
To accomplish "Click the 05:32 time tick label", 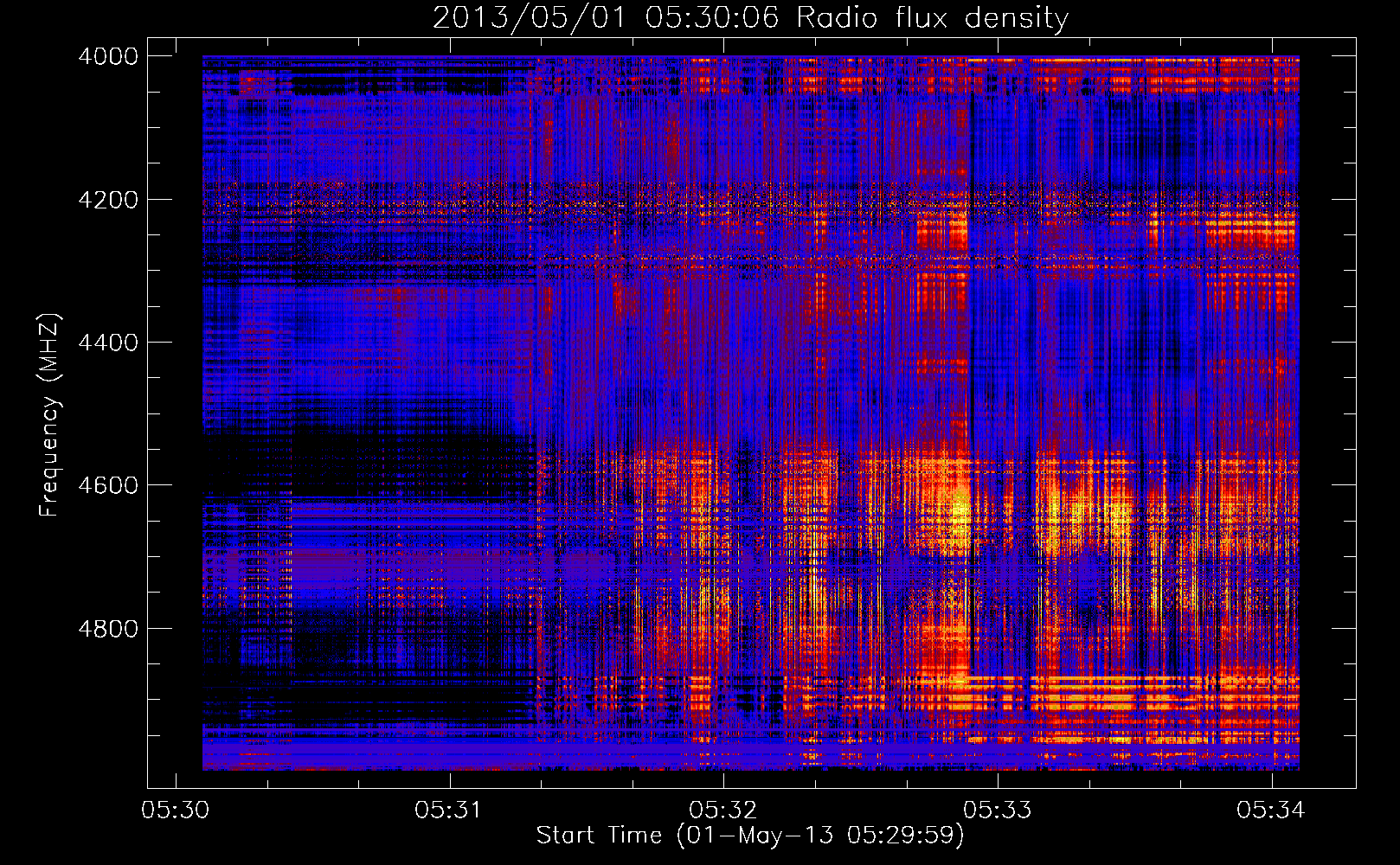I will (723, 810).
